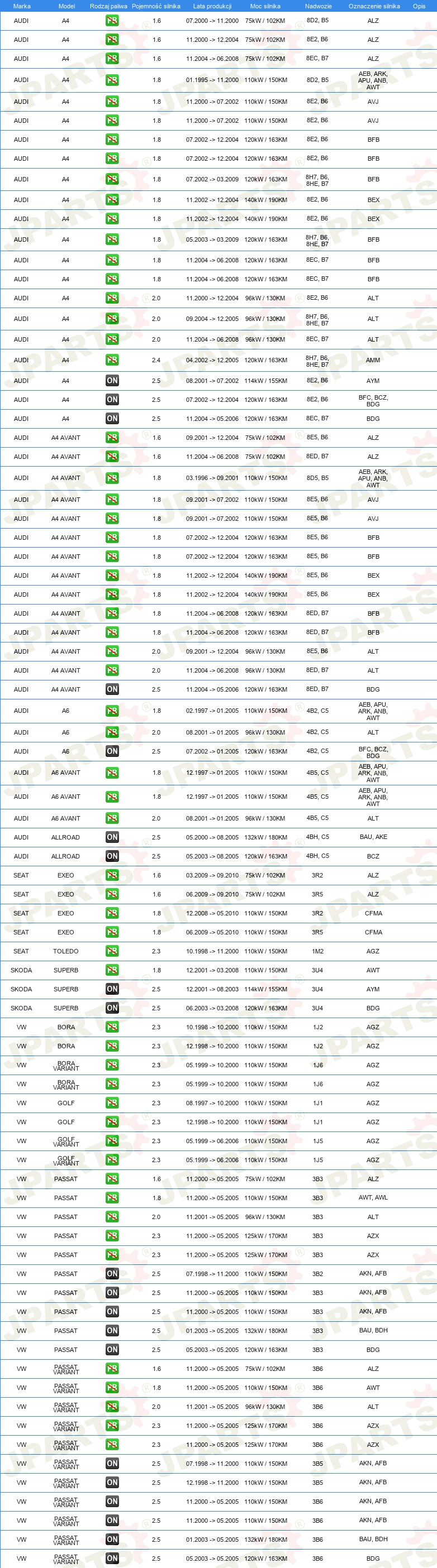Click diesel ON icon for Audi A4 AYM row
The width and height of the screenshot is (437, 1568).
(112, 381)
